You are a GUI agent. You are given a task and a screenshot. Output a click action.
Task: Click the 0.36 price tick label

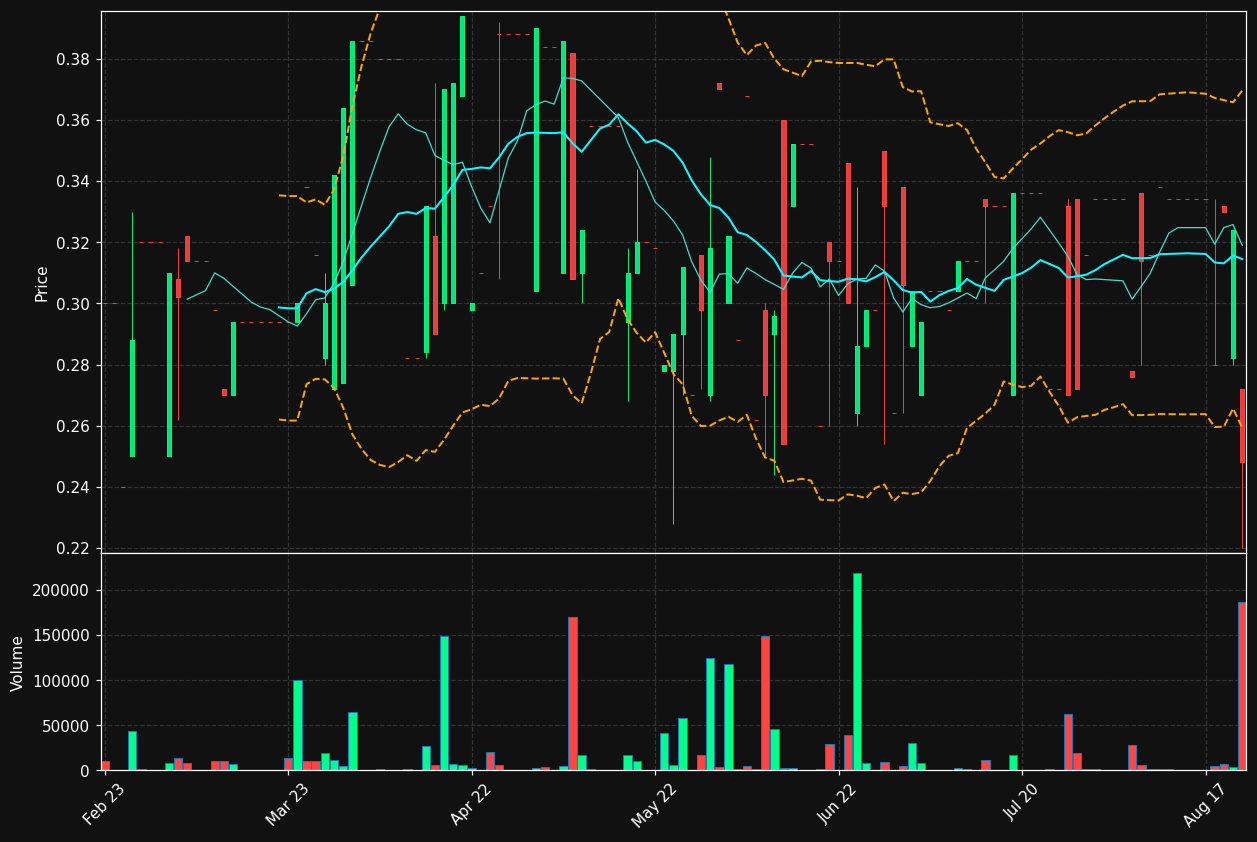[75, 121]
